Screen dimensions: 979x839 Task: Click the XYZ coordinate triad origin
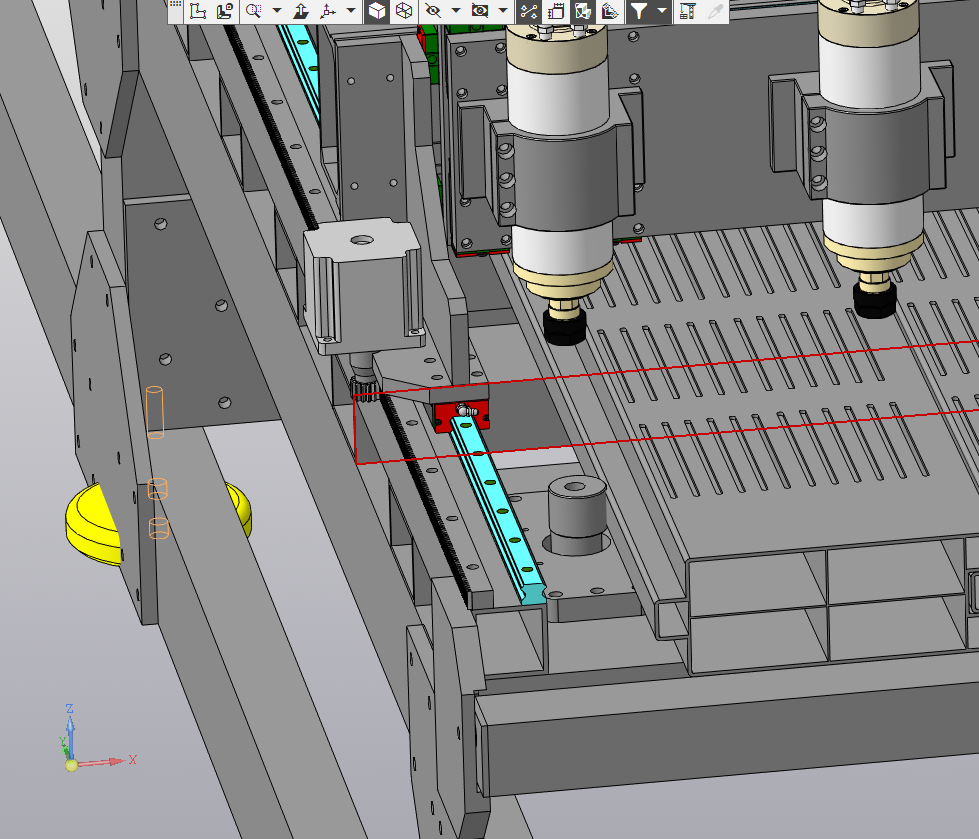pos(71,765)
